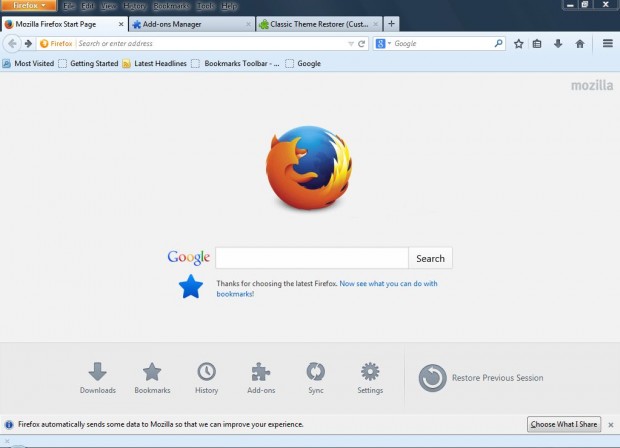Open the orange Firefox application menu button
This screenshot has height=448, width=620.
click(29, 6)
